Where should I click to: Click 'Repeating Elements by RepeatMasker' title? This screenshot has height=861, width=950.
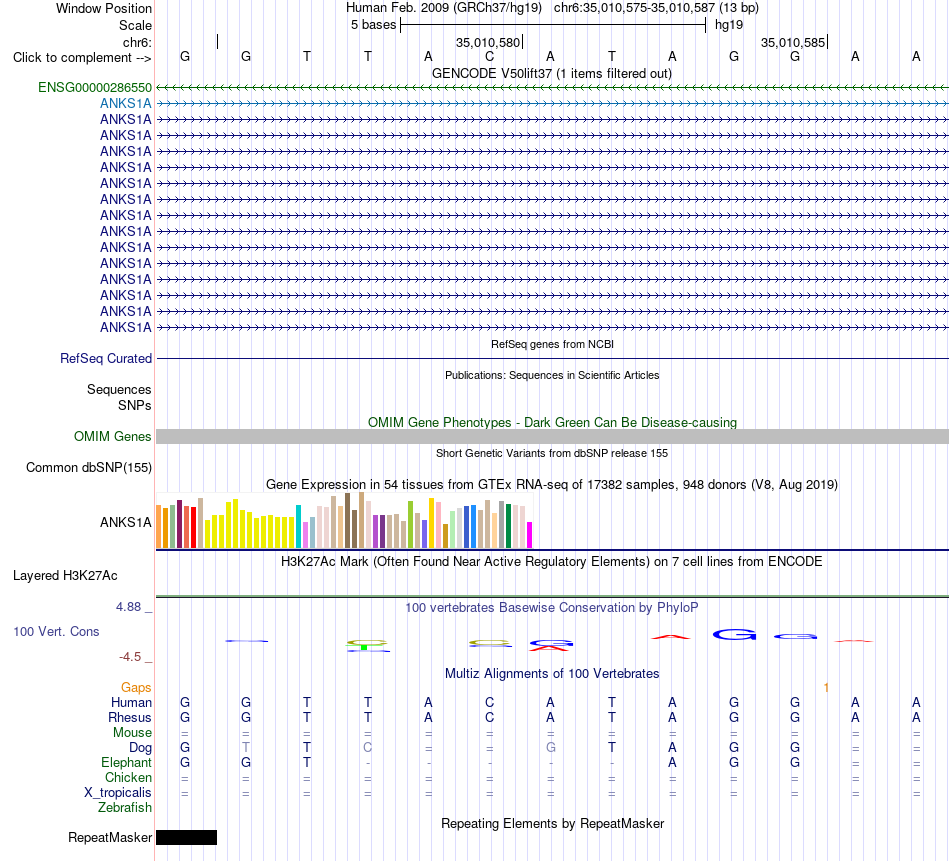(553, 824)
